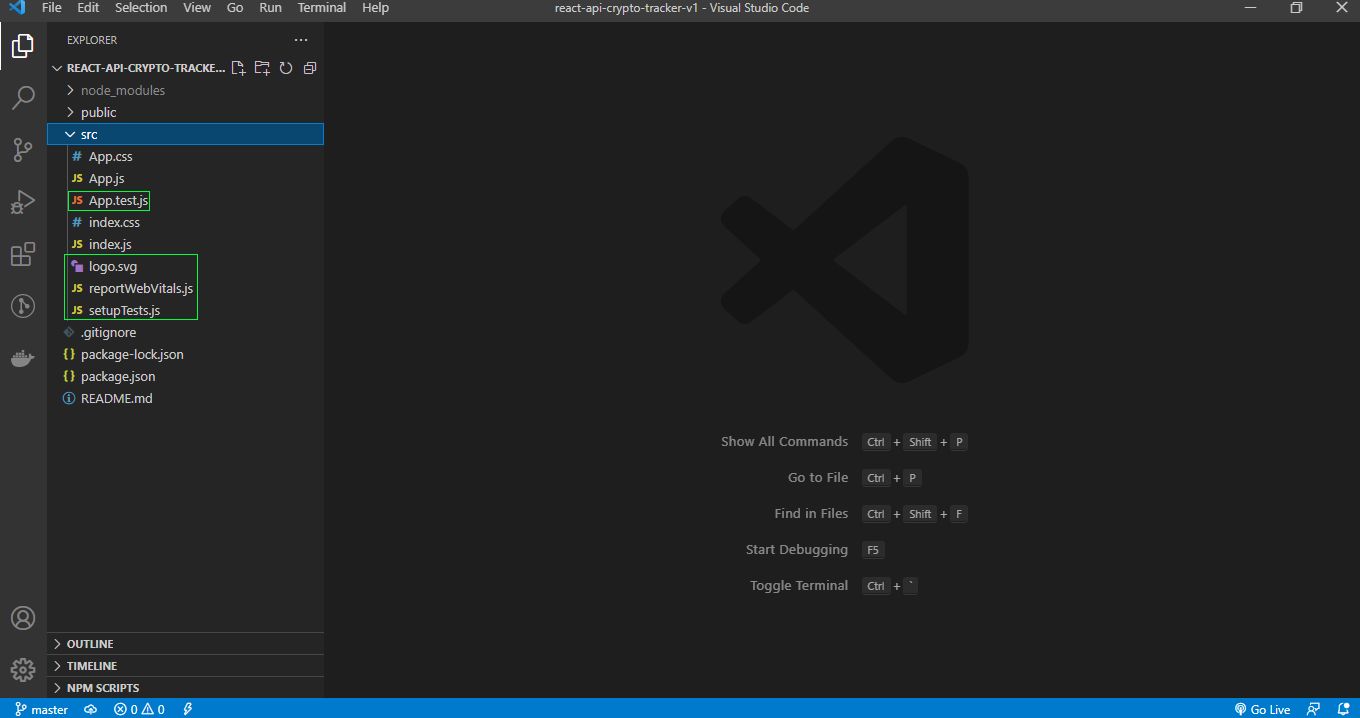Open the Manage gear icon
The image size is (1360, 718).
(22, 670)
